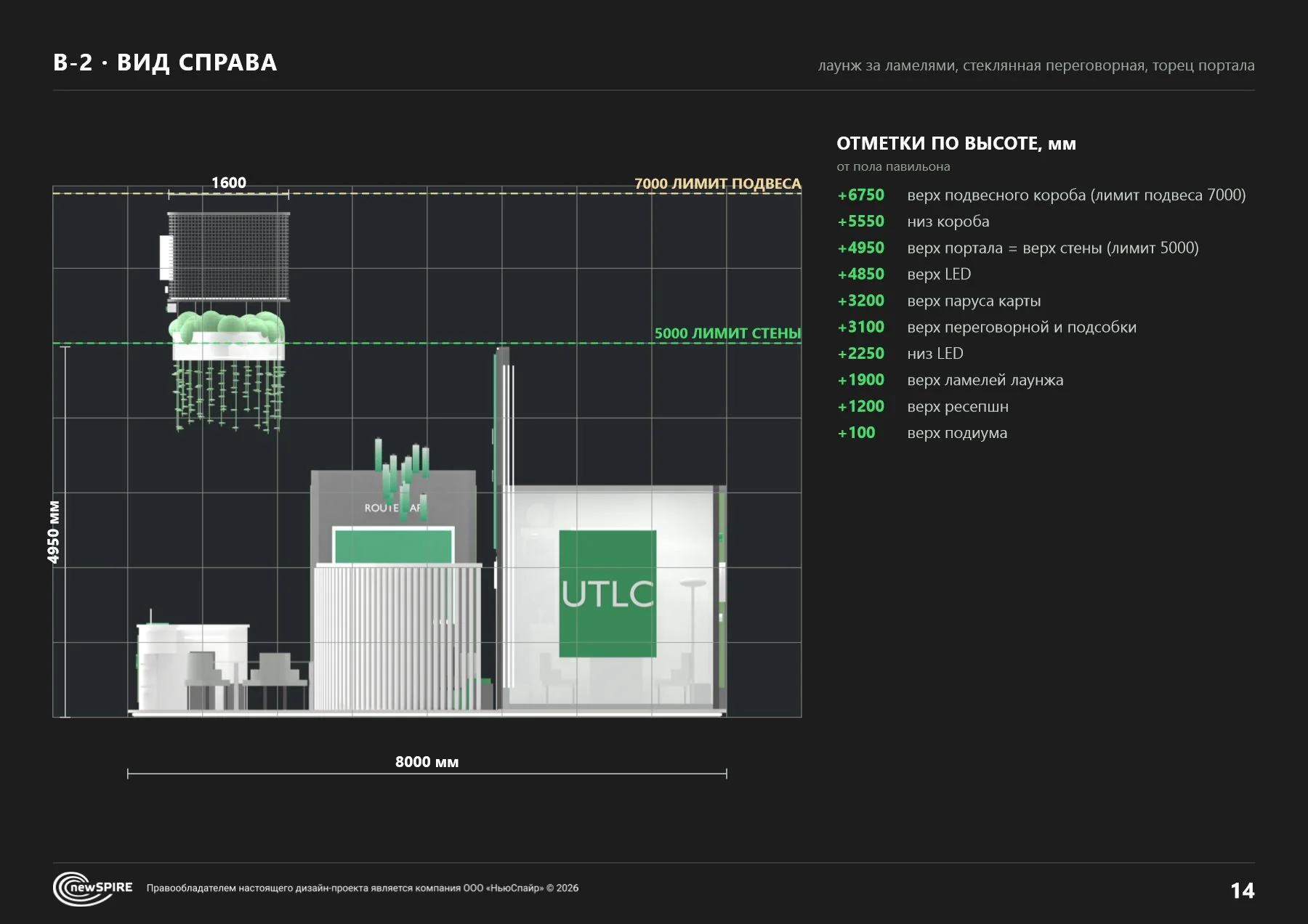Click the subtitle beginning "лаунж за ламелями"

click(1036, 65)
